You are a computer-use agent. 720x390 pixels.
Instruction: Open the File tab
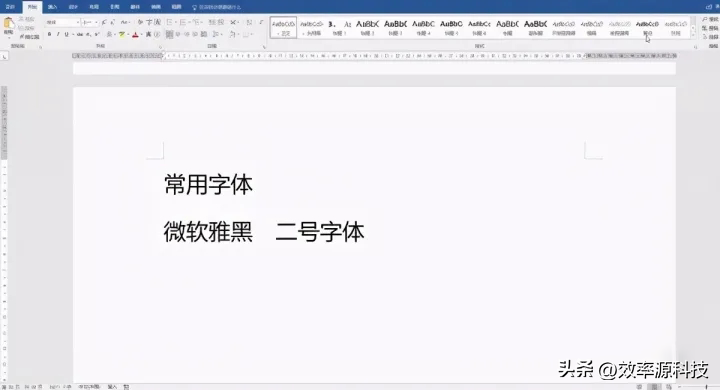click(x=10, y=7)
